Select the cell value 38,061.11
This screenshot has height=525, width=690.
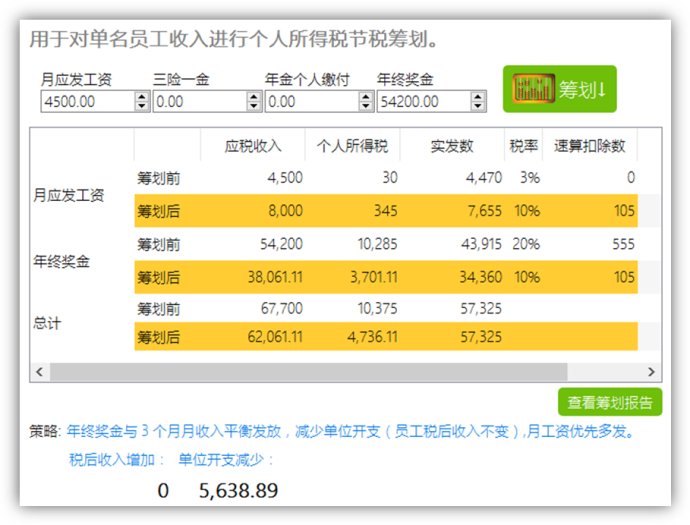[x=275, y=277]
